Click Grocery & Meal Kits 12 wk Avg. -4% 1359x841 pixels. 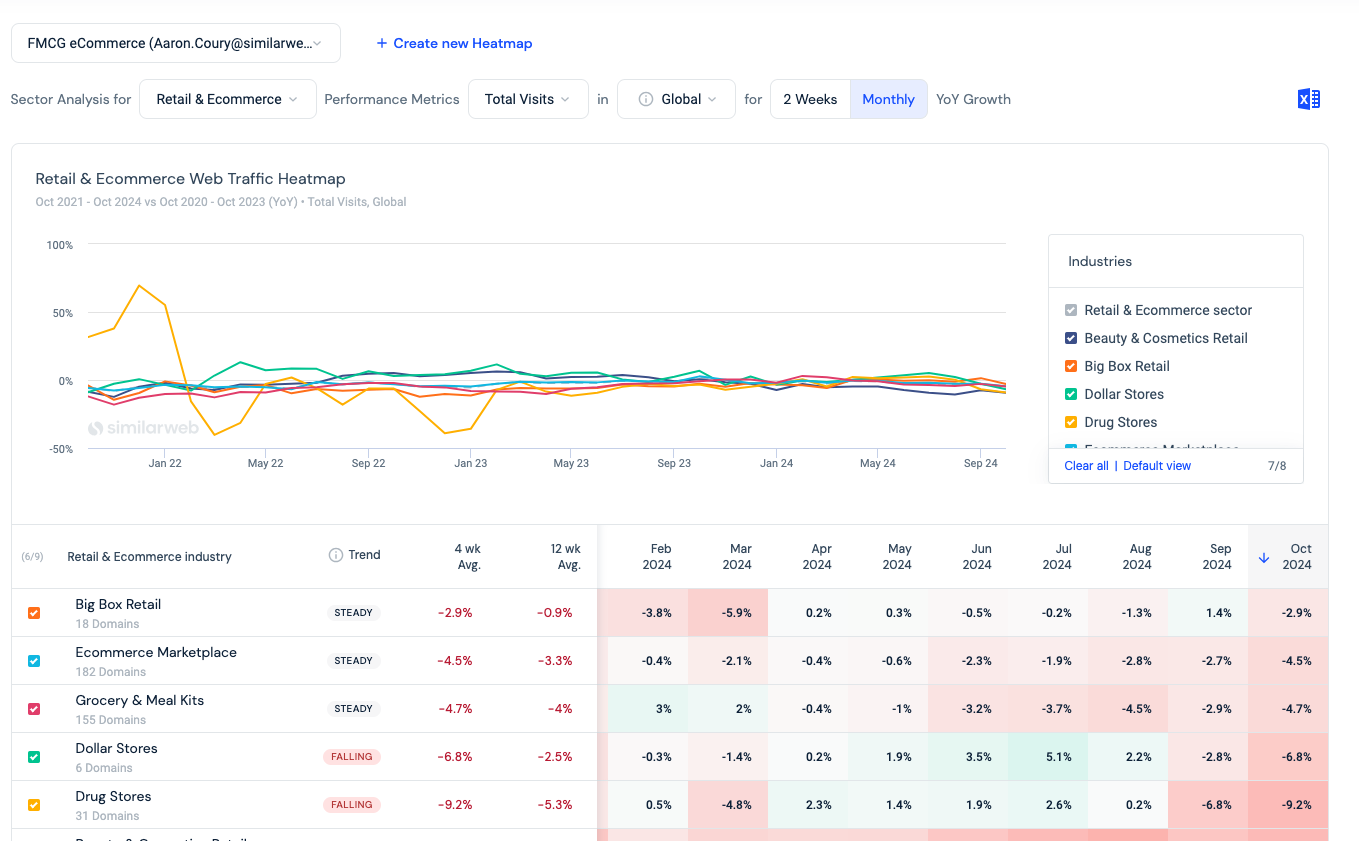click(x=560, y=709)
